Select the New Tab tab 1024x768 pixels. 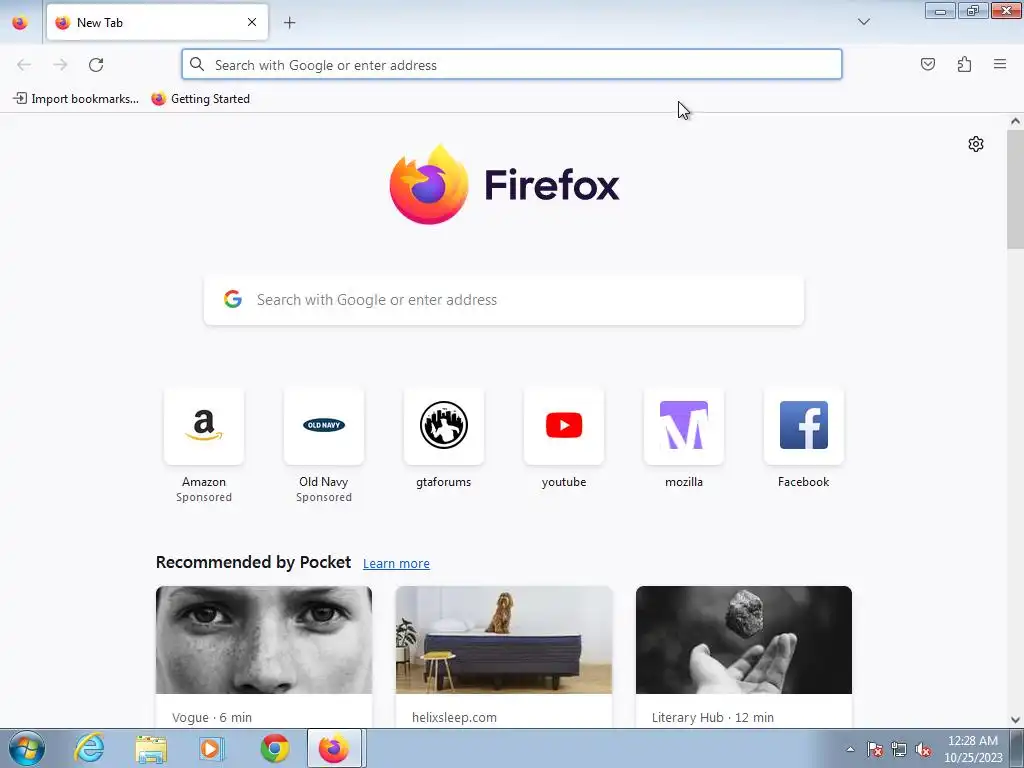[157, 22]
